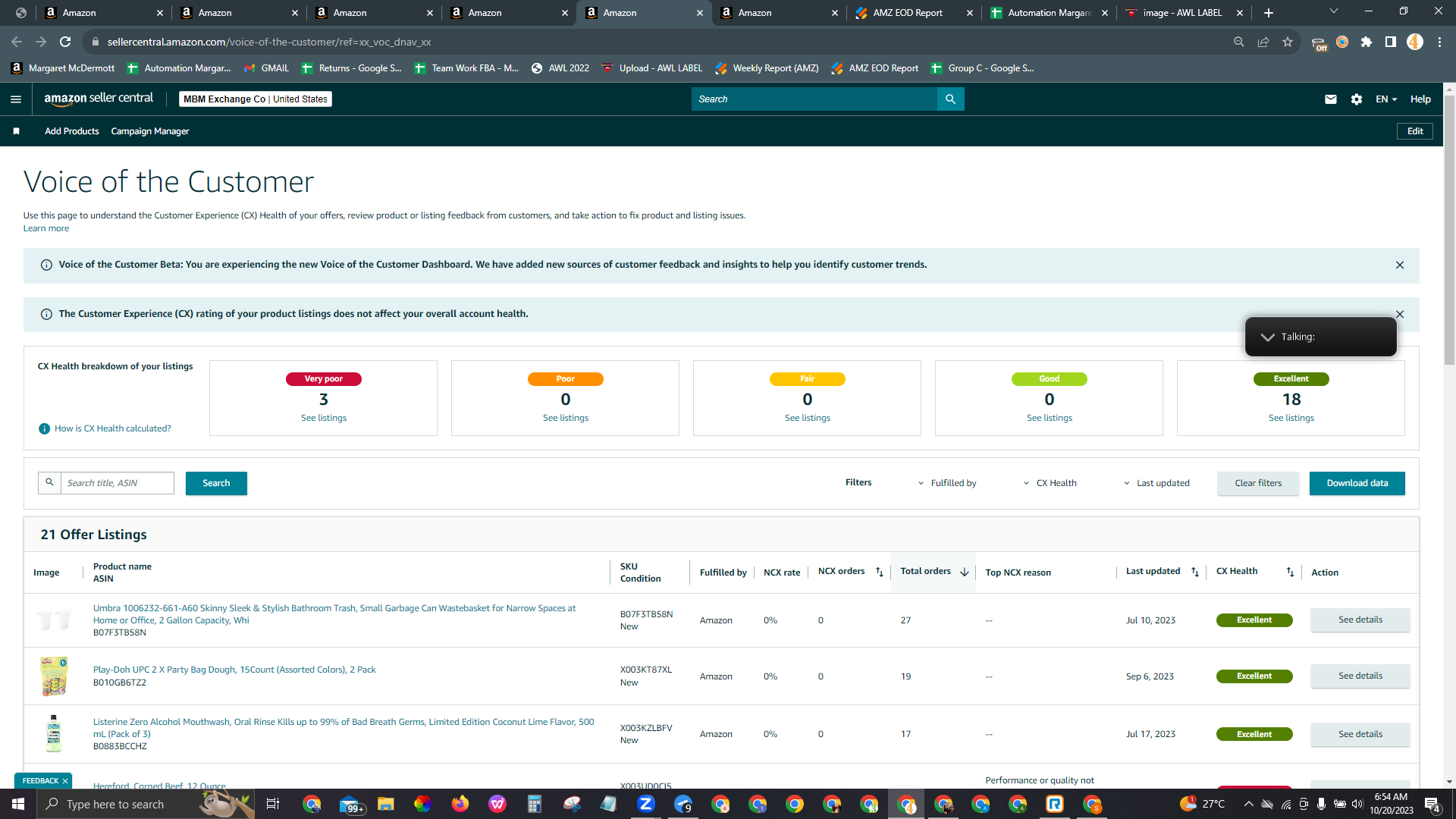The height and width of the screenshot is (819, 1456).
Task: Open Zoom app from taskbar
Action: pyautogui.click(x=646, y=804)
